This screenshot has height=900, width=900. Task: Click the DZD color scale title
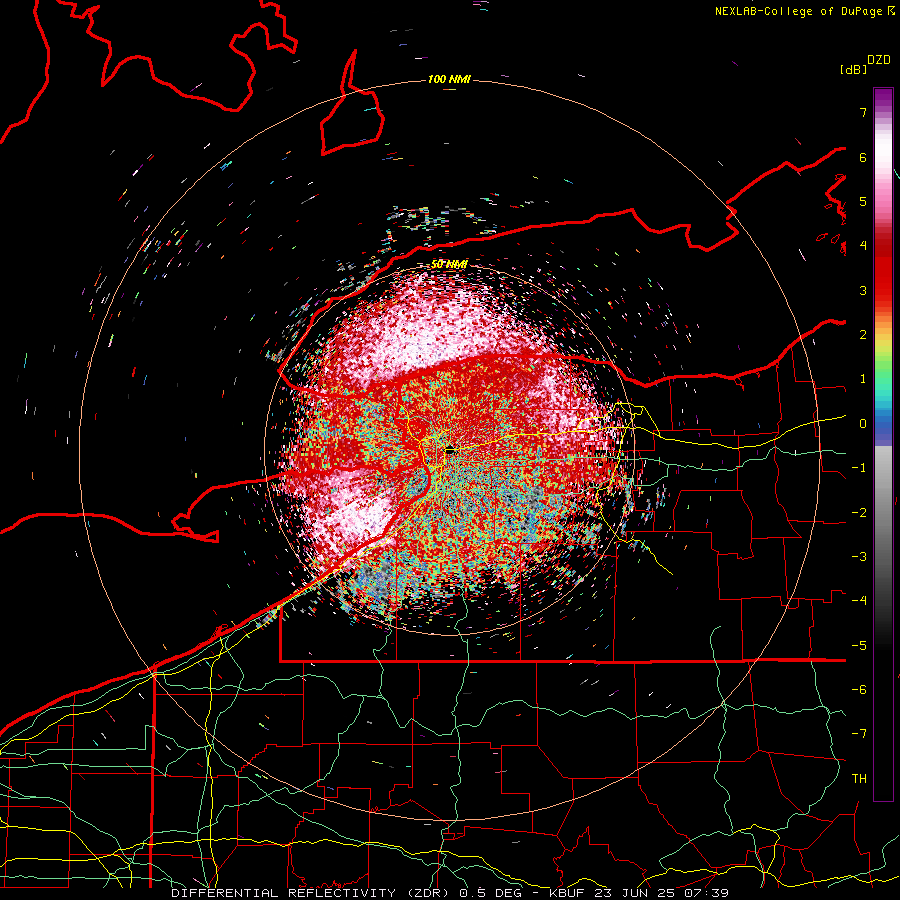(x=879, y=60)
